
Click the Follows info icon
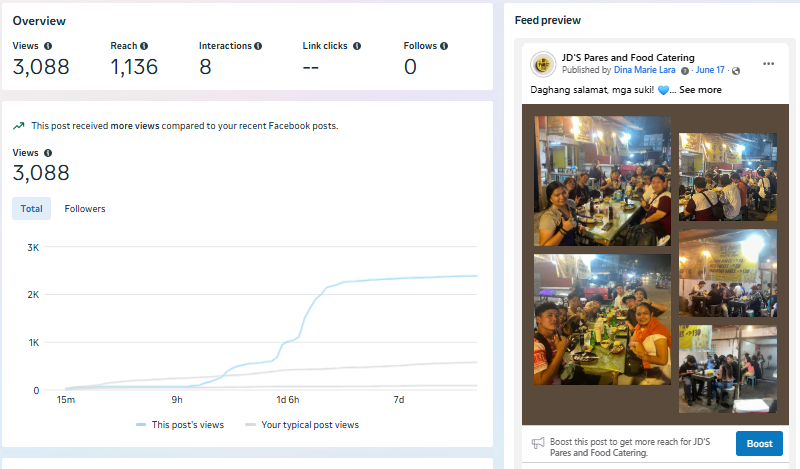pyautogui.click(x=443, y=46)
